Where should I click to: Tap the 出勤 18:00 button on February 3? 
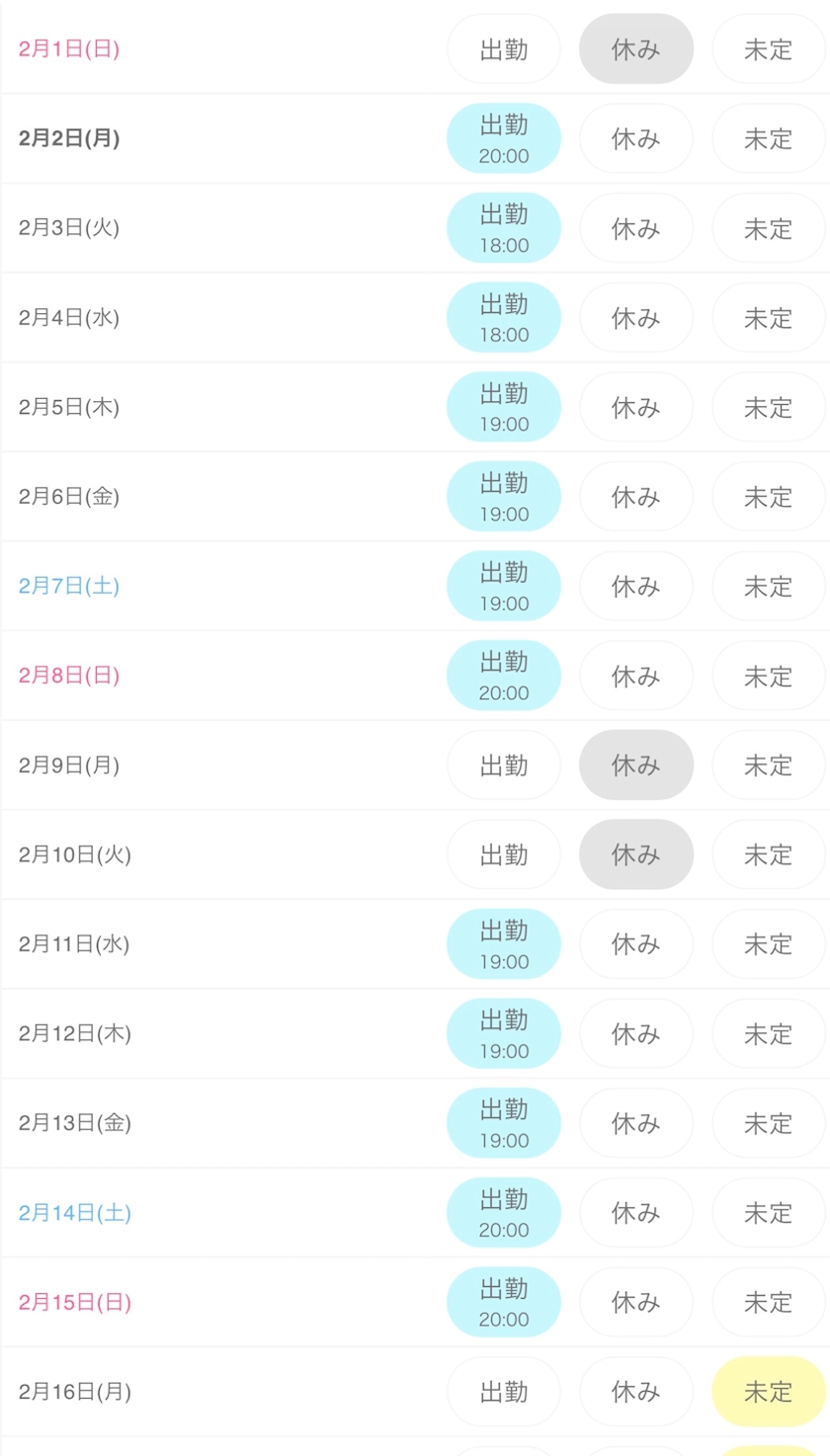click(504, 228)
